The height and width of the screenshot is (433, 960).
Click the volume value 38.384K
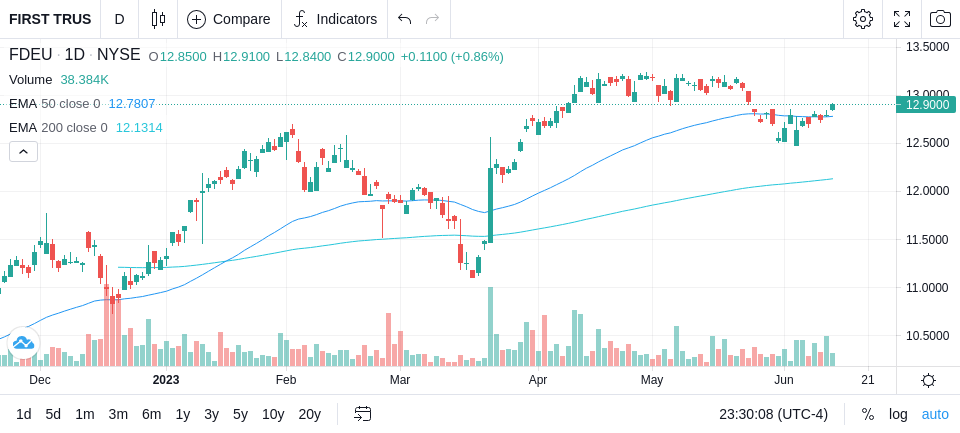pyautogui.click(x=84, y=80)
